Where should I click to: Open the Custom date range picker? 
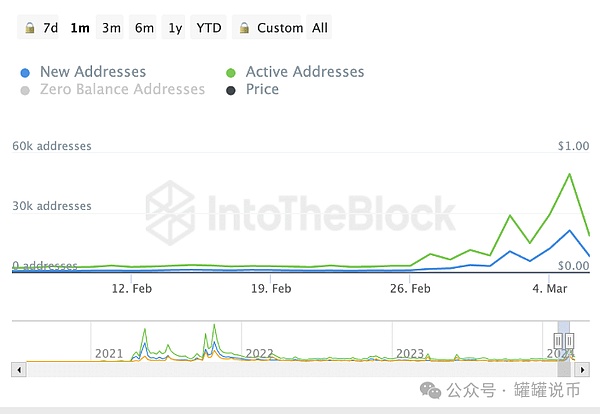[x=279, y=28]
